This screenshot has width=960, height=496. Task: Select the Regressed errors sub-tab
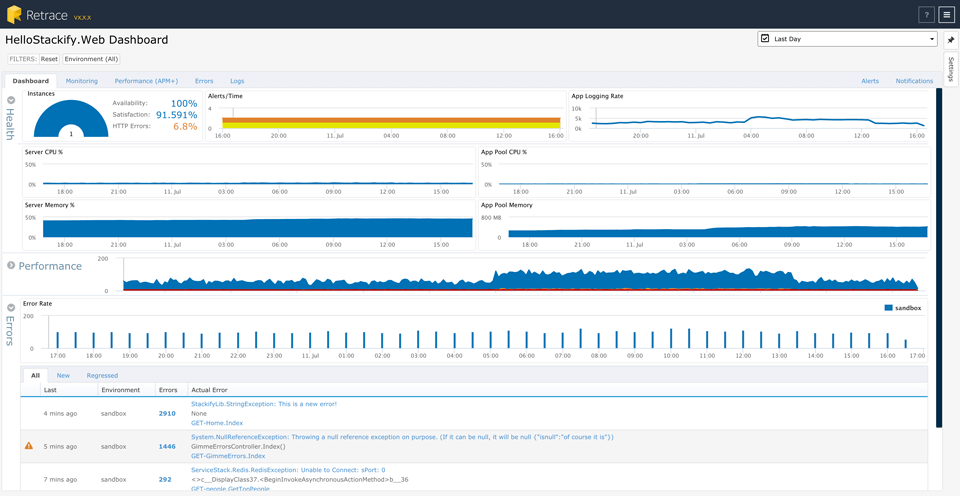pyautogui.click(x=102, y=375)
